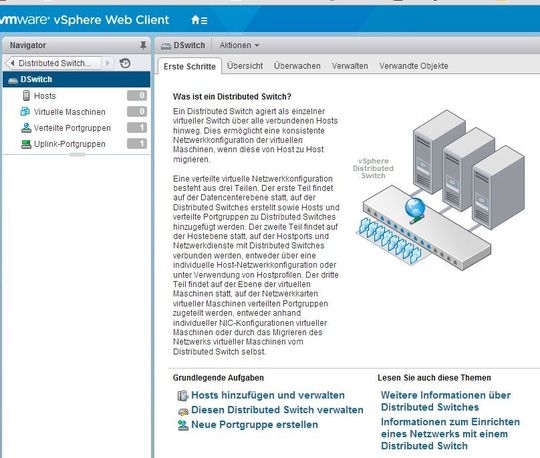Click the new port group icon
The height and width of the screenshot is (458, 540).
[x=183, y=425]
